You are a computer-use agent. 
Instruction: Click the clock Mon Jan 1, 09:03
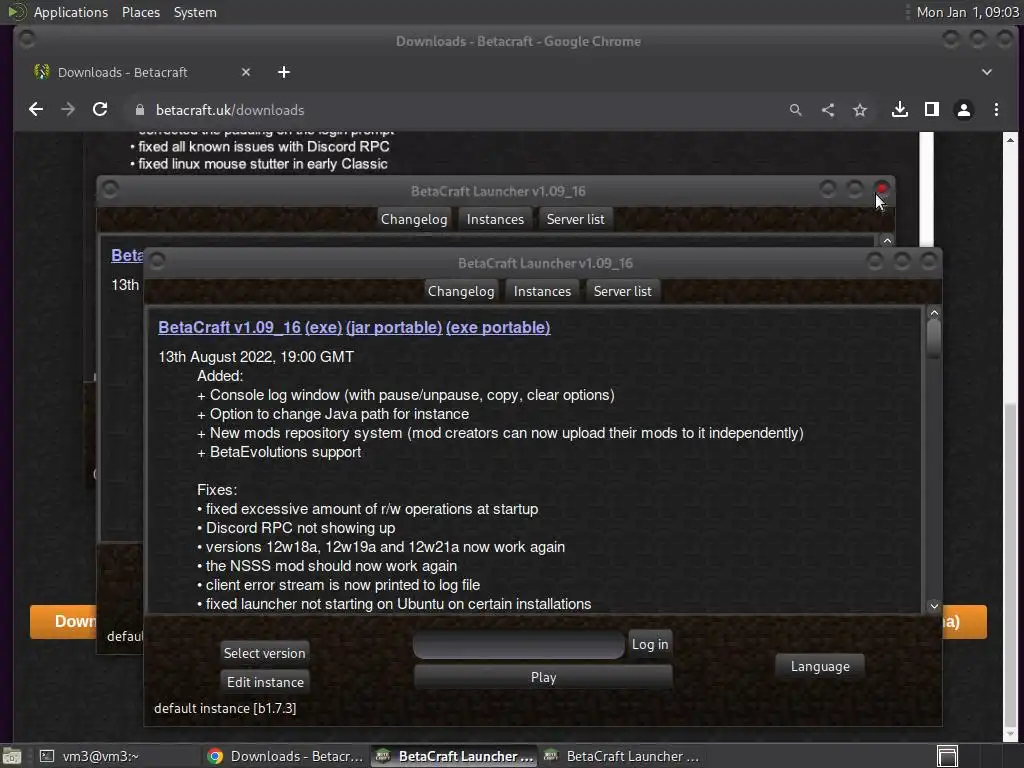[x=967, y=12]
